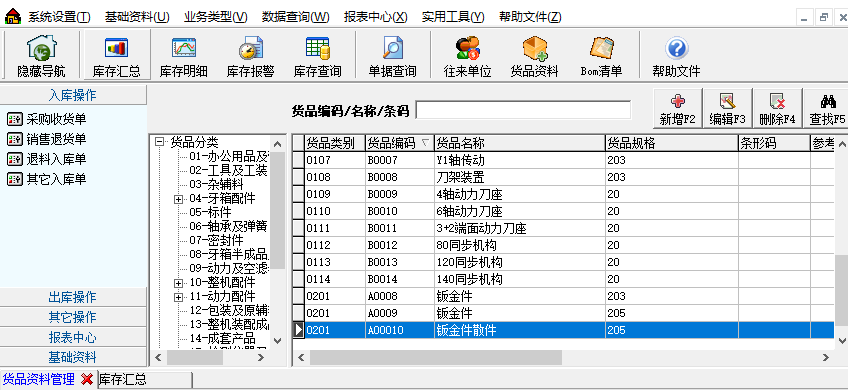848x390 pixels.
Task: Open 其它入库单 in sidebar
Action: [47, 179]
